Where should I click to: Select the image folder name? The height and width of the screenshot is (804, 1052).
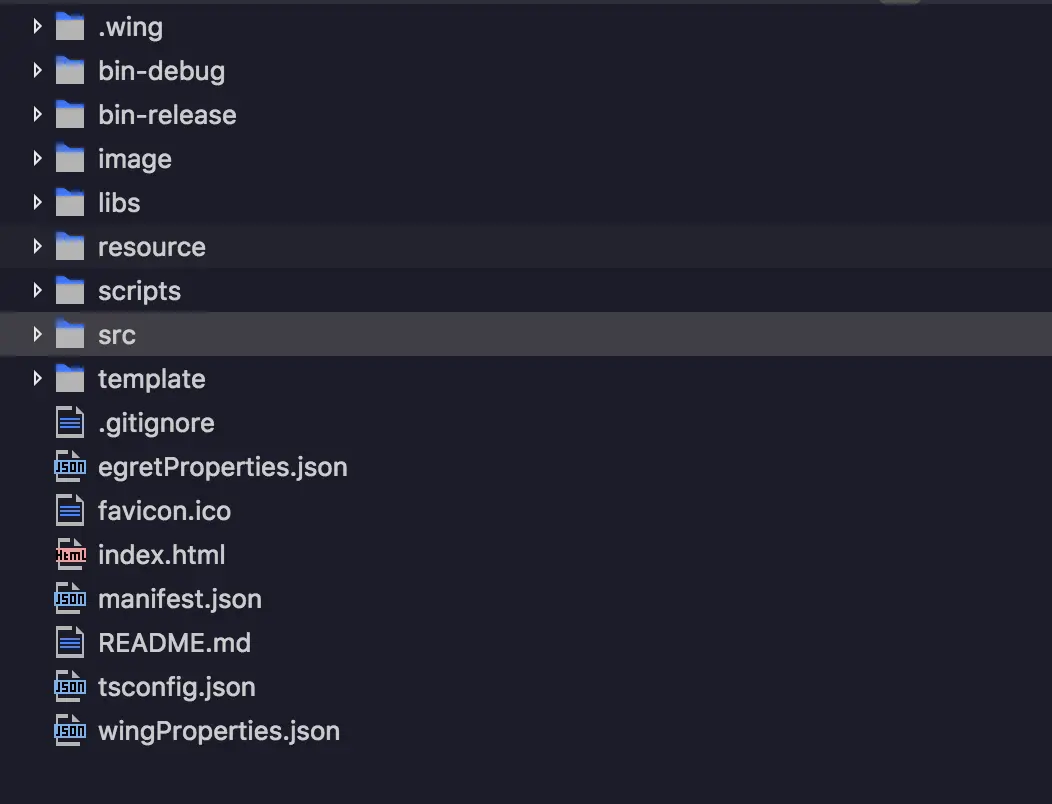coord(135,159)
